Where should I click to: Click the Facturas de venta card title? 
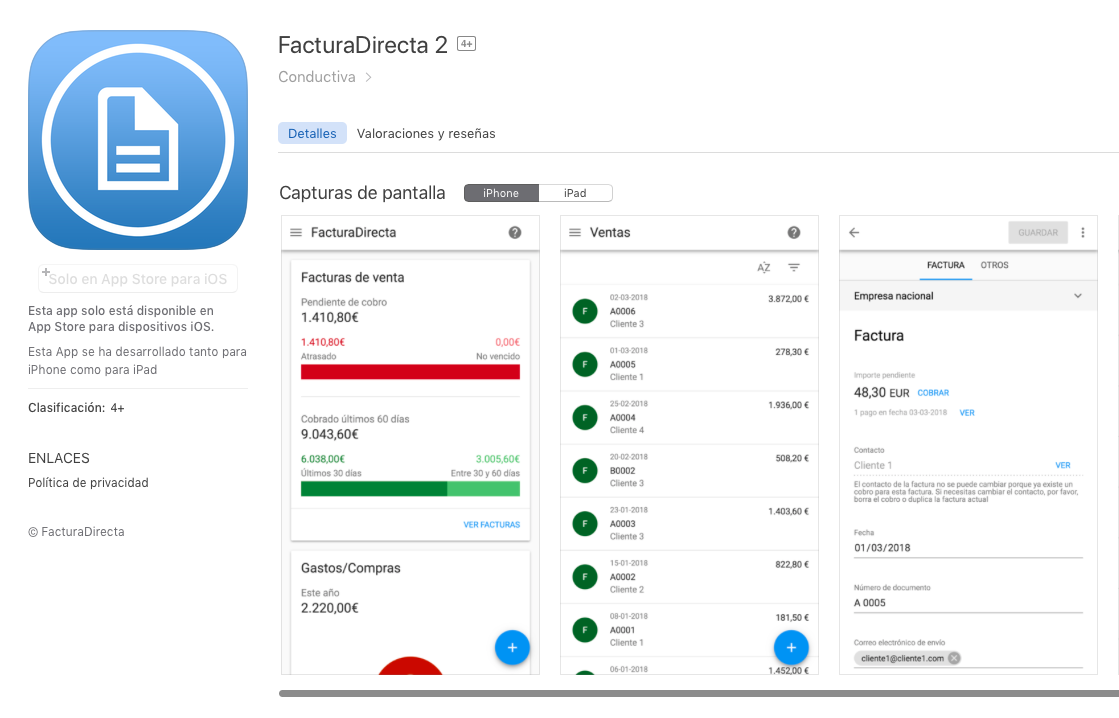353,278
